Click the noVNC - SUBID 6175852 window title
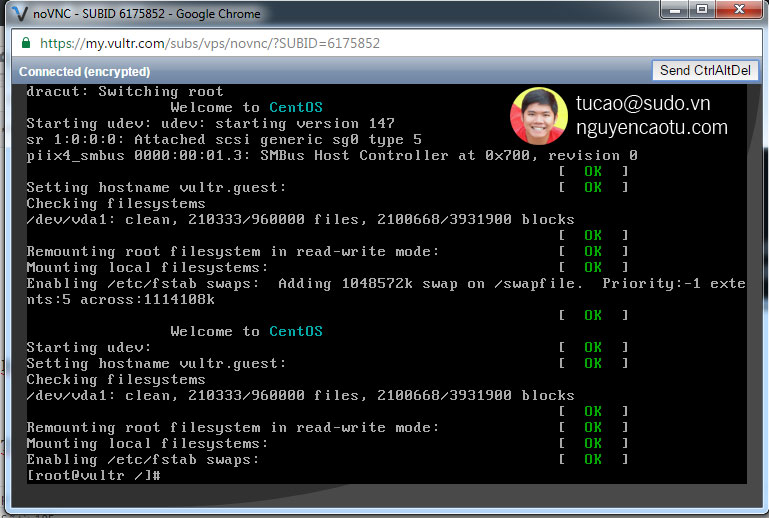769x518 pixels. coord(147,14)
